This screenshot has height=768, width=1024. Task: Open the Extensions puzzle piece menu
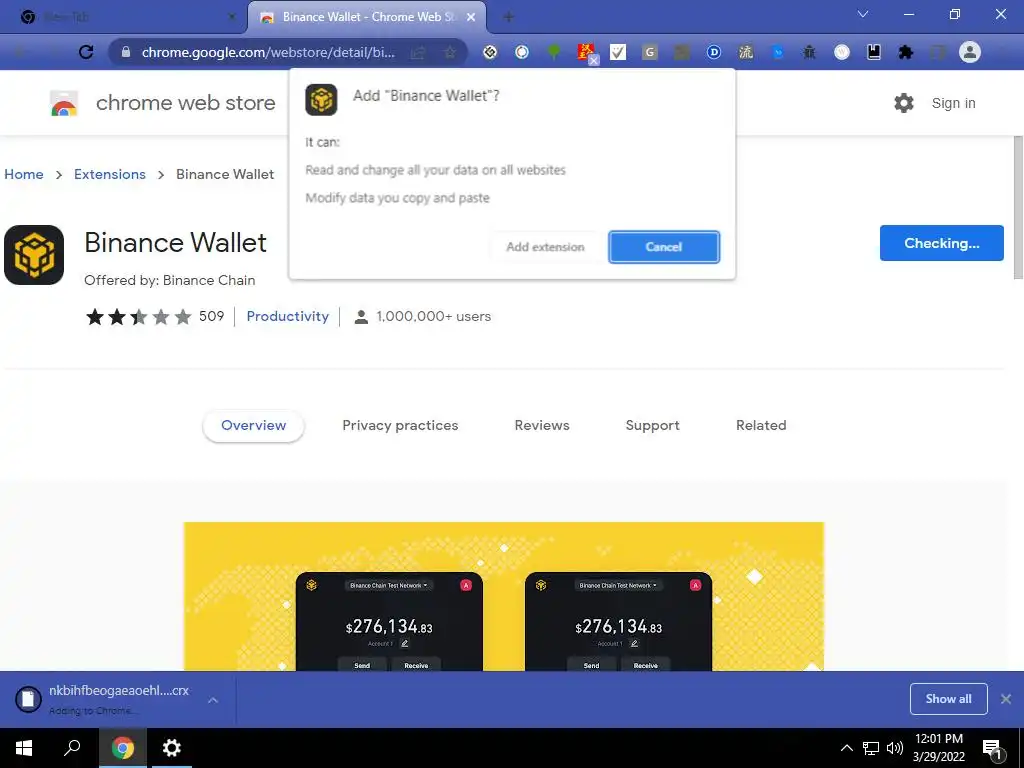click(x=906, y=52)
